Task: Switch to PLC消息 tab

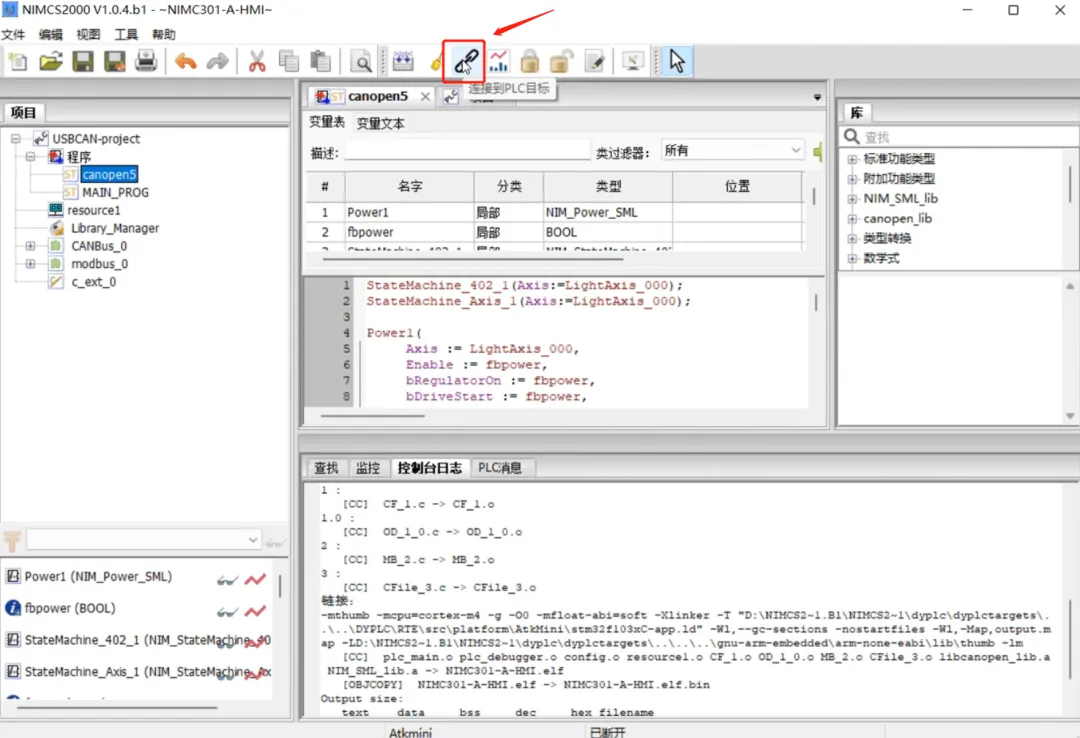Action: click(500, 468)
